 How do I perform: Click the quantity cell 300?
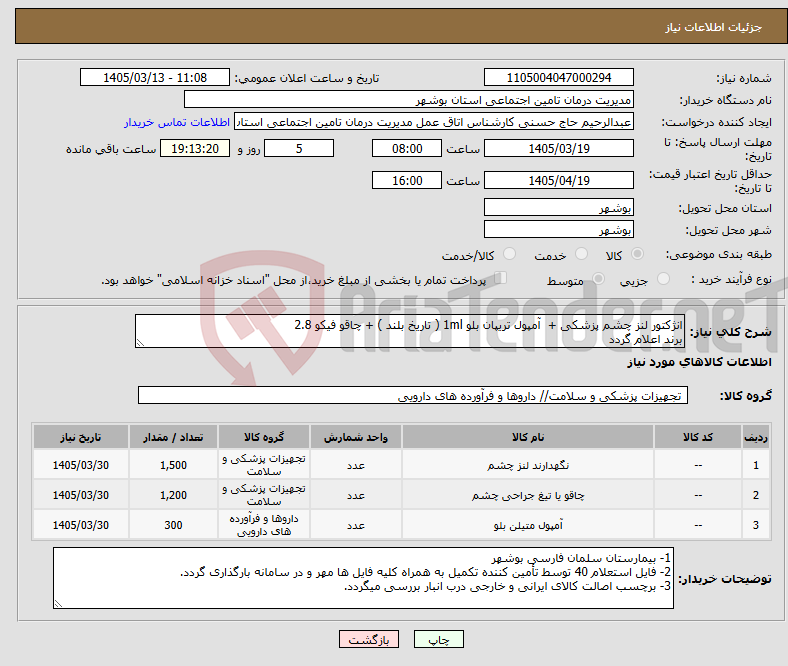point(173,525)
